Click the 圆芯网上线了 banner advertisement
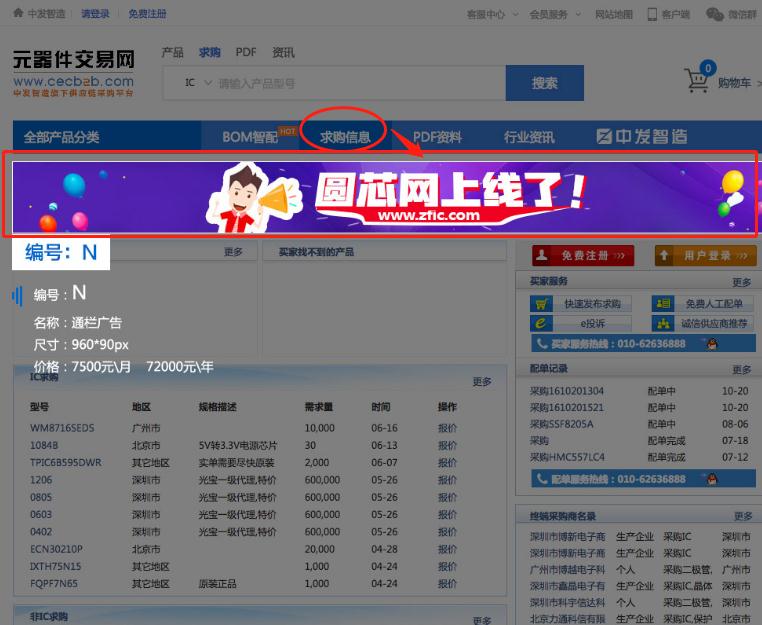Screen dimensions: 762x625 384,197
